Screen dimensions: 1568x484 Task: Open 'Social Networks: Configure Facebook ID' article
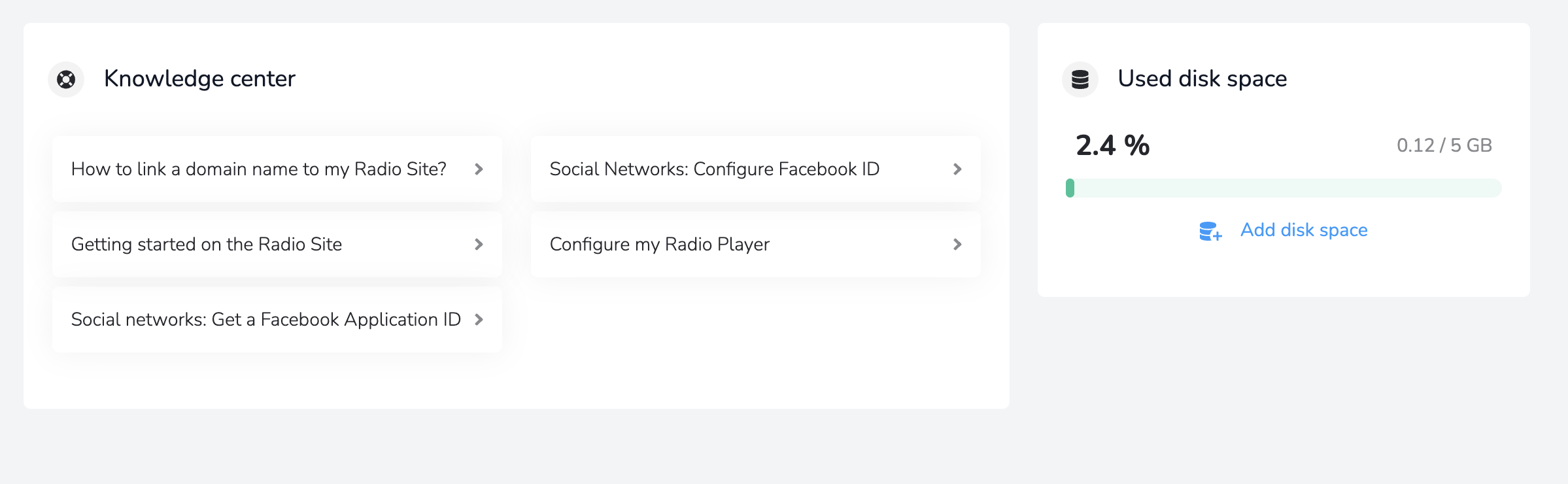click(714, 169)
